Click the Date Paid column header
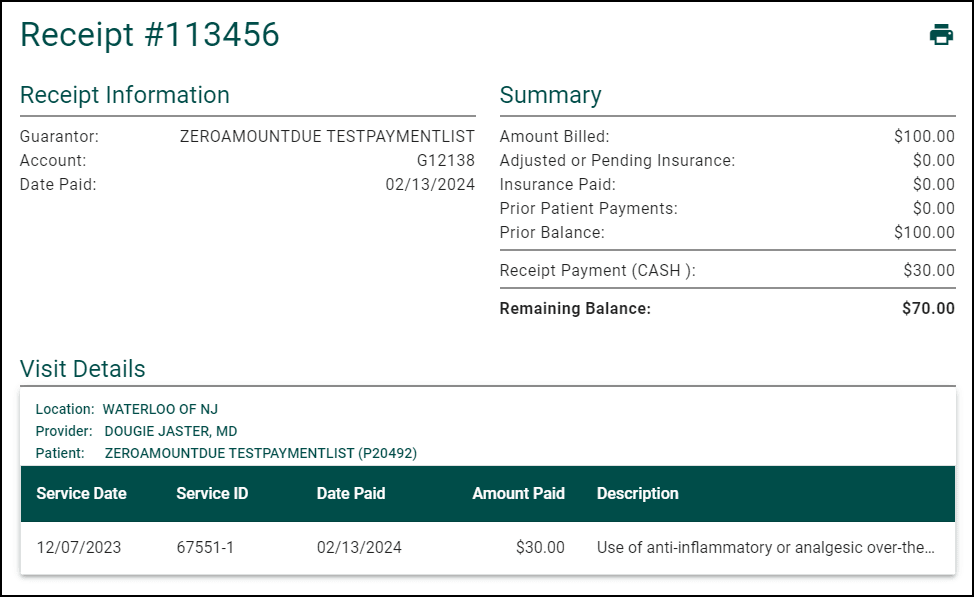 351,493
